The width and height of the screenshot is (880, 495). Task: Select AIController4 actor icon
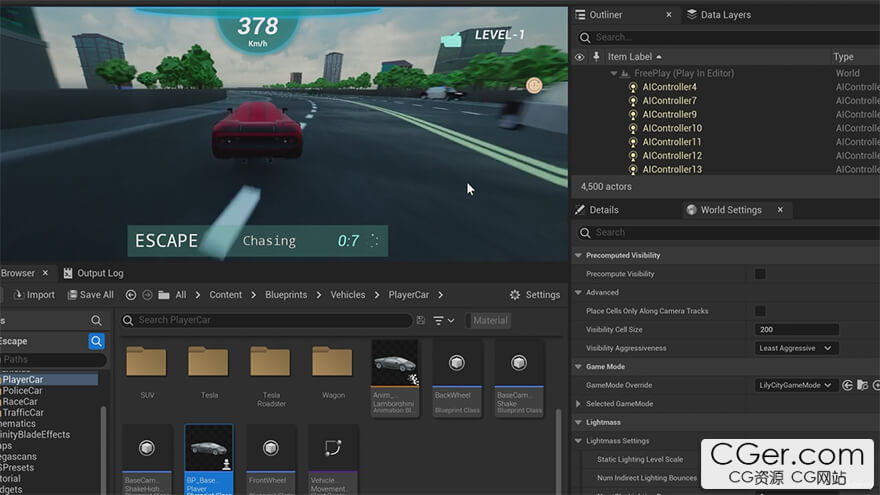[x=633, y=87]
